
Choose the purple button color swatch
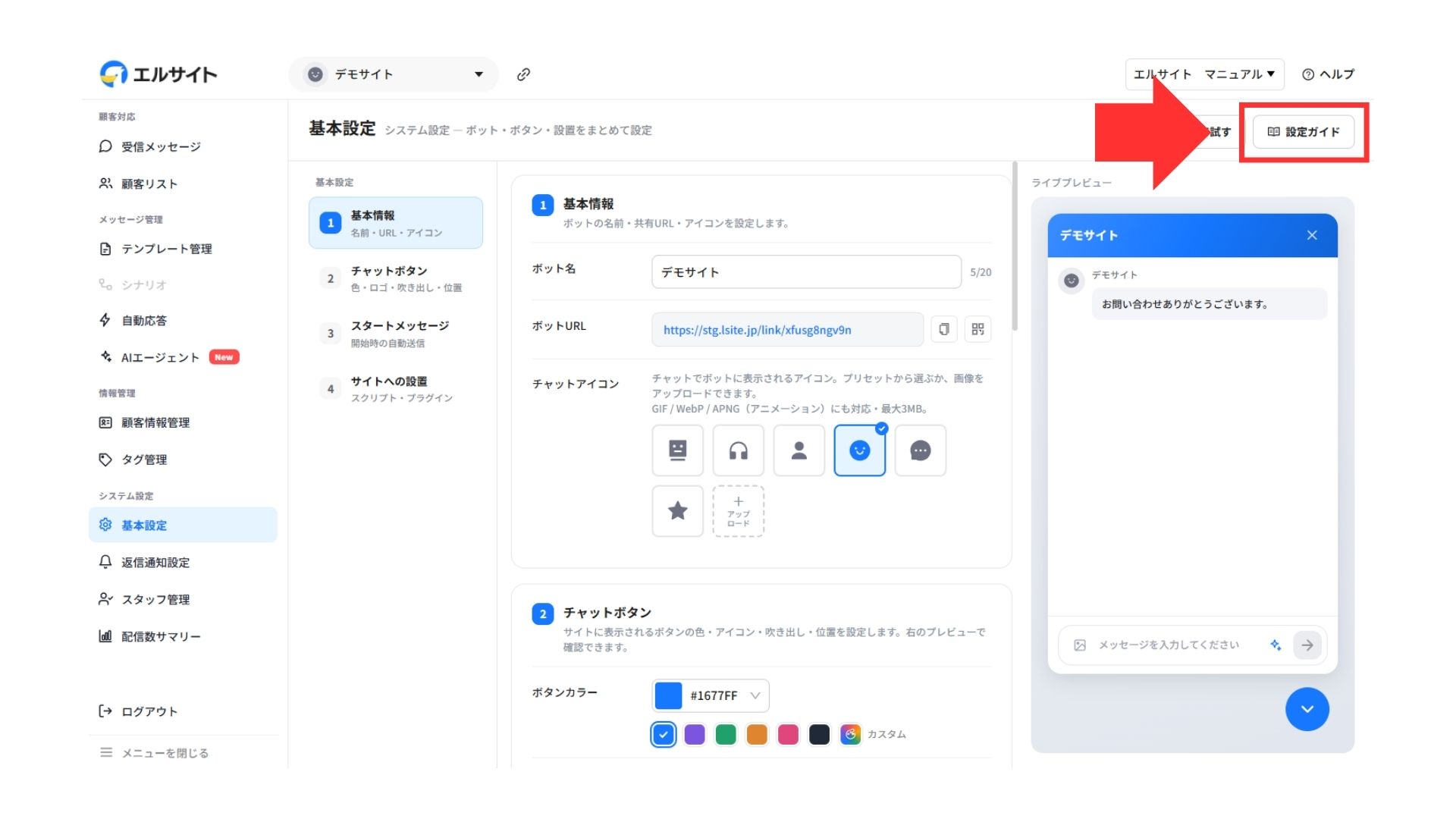pyautogui.click(x=695, y=734)
